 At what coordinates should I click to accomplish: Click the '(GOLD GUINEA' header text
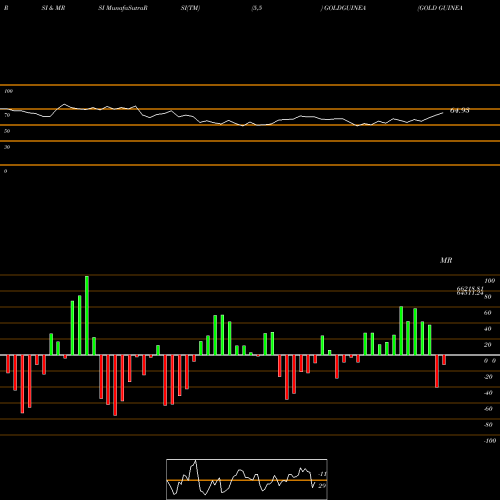coord(440,8)
